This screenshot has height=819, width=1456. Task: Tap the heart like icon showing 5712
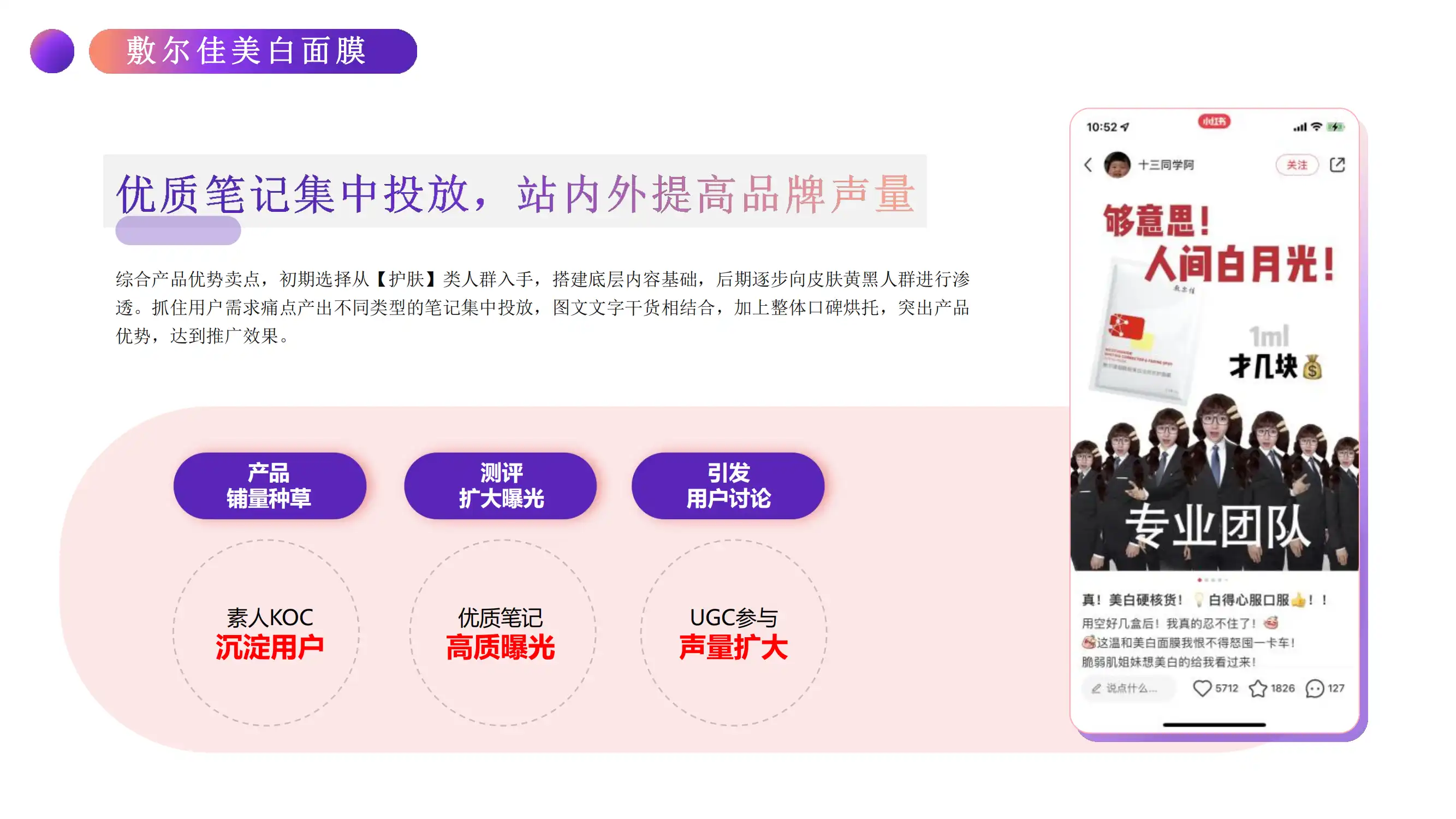tap(1202, 688)
